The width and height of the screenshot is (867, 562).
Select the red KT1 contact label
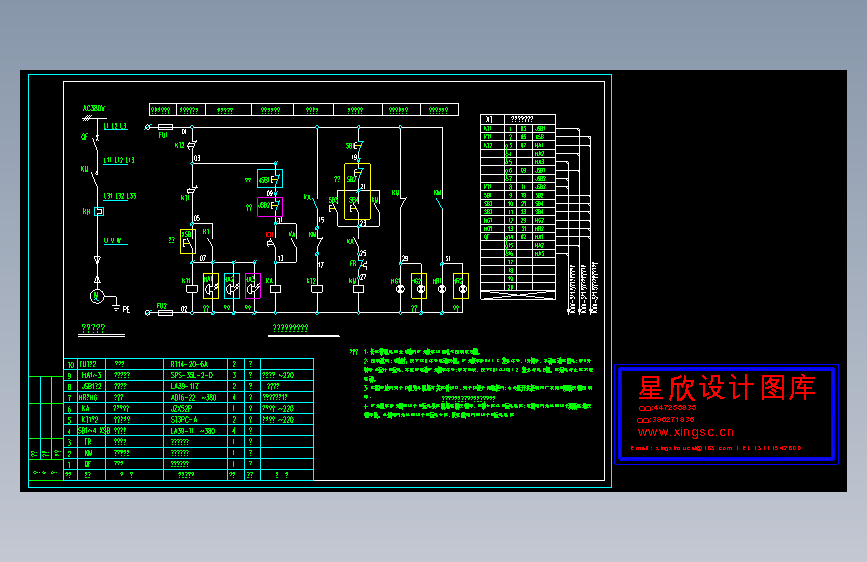point(270,235)
